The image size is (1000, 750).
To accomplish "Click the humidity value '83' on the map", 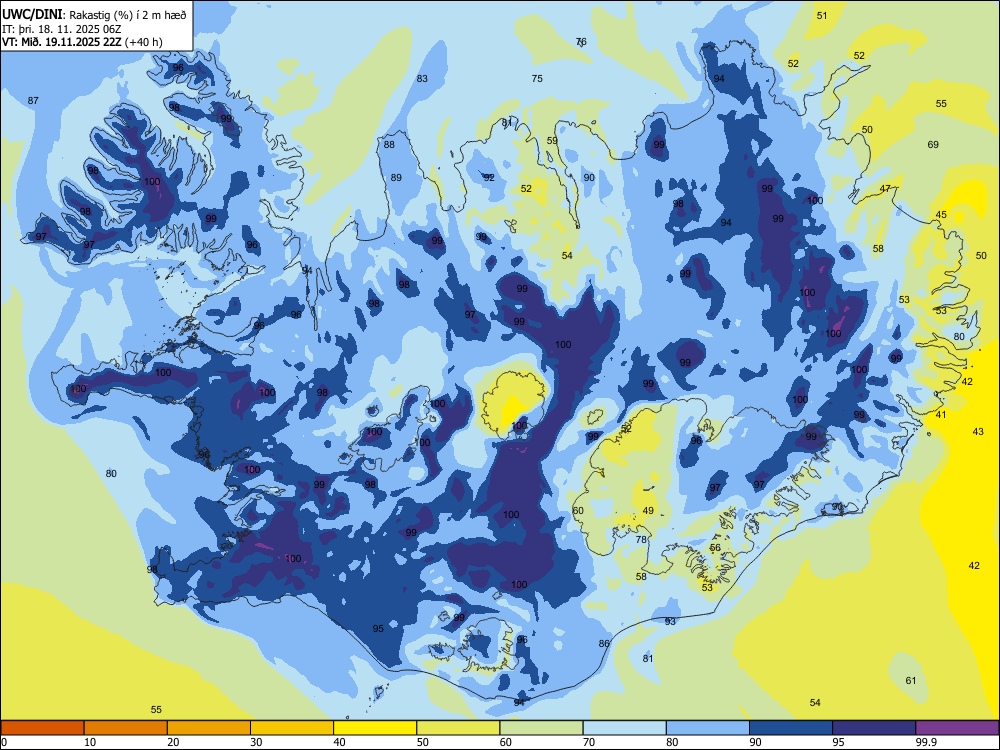I will [422, 78].
